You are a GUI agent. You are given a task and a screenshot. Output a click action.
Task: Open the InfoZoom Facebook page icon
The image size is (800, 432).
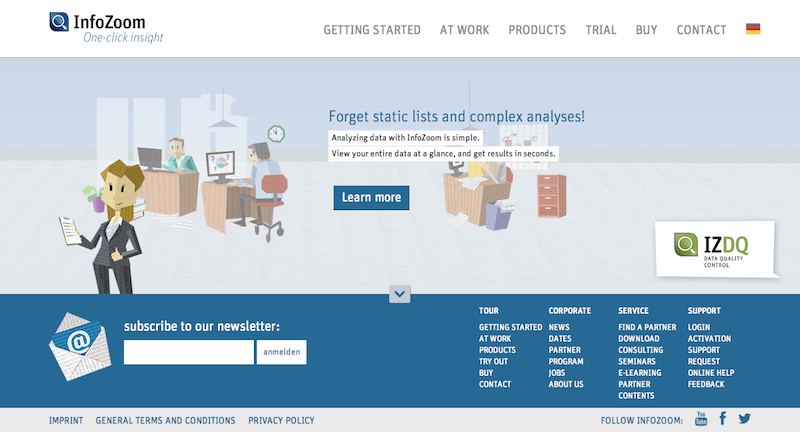click(x=723, y=419)
